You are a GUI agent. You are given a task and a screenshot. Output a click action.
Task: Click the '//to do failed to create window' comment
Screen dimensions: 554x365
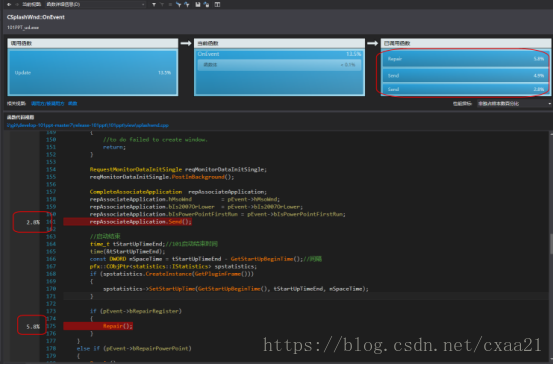(x=155, y=140)
